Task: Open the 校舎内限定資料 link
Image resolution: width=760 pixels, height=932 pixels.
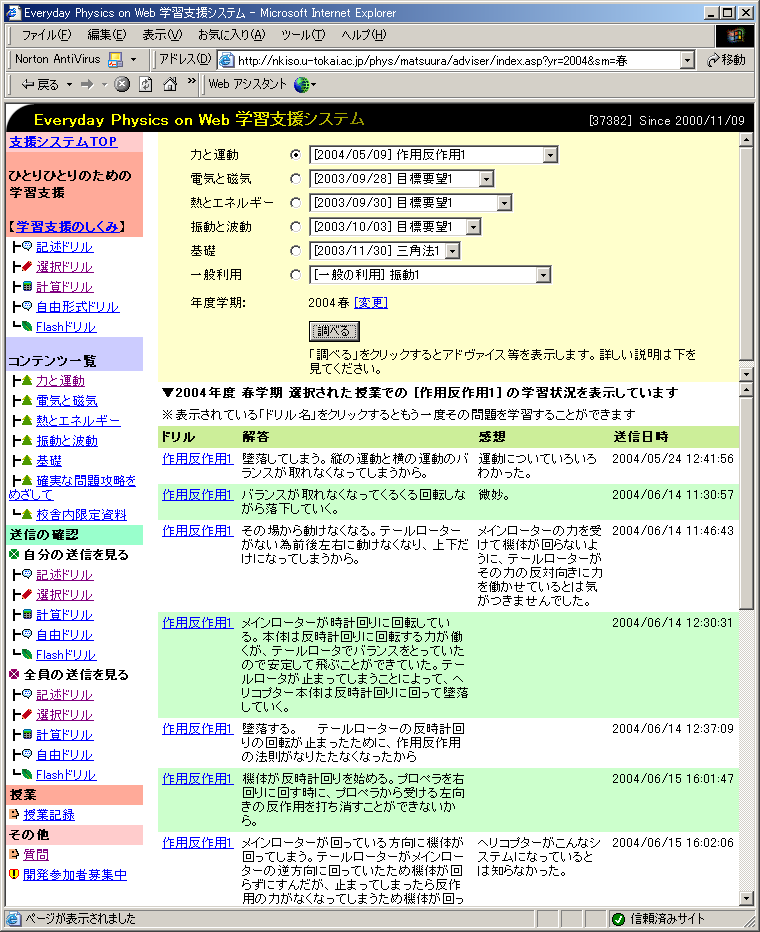Action: pos(81,515)
